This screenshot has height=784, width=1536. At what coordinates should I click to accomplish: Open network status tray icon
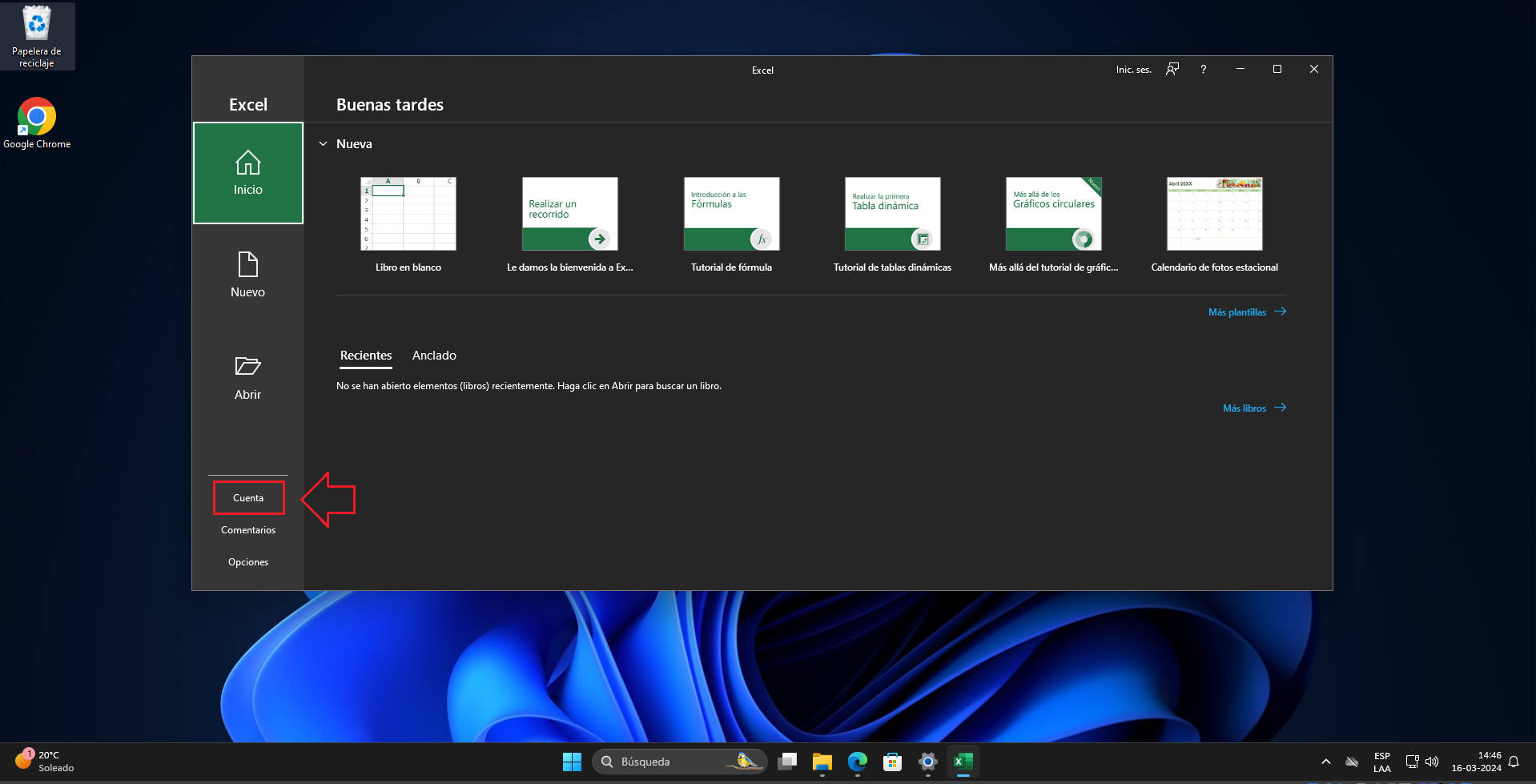coord(1413,762)
